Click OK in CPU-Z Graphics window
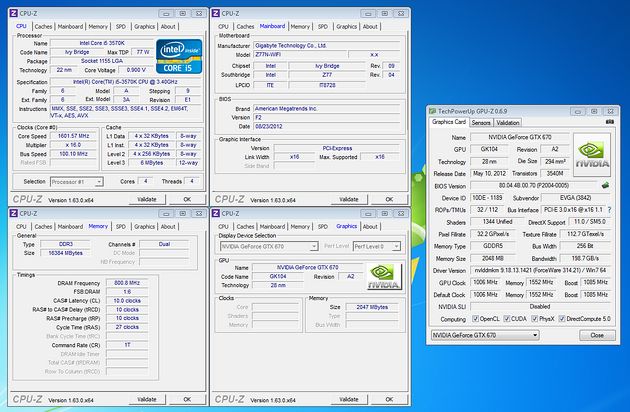Image resolution: width=630 pixels, height=412 pixels. [x=389, y=400]
